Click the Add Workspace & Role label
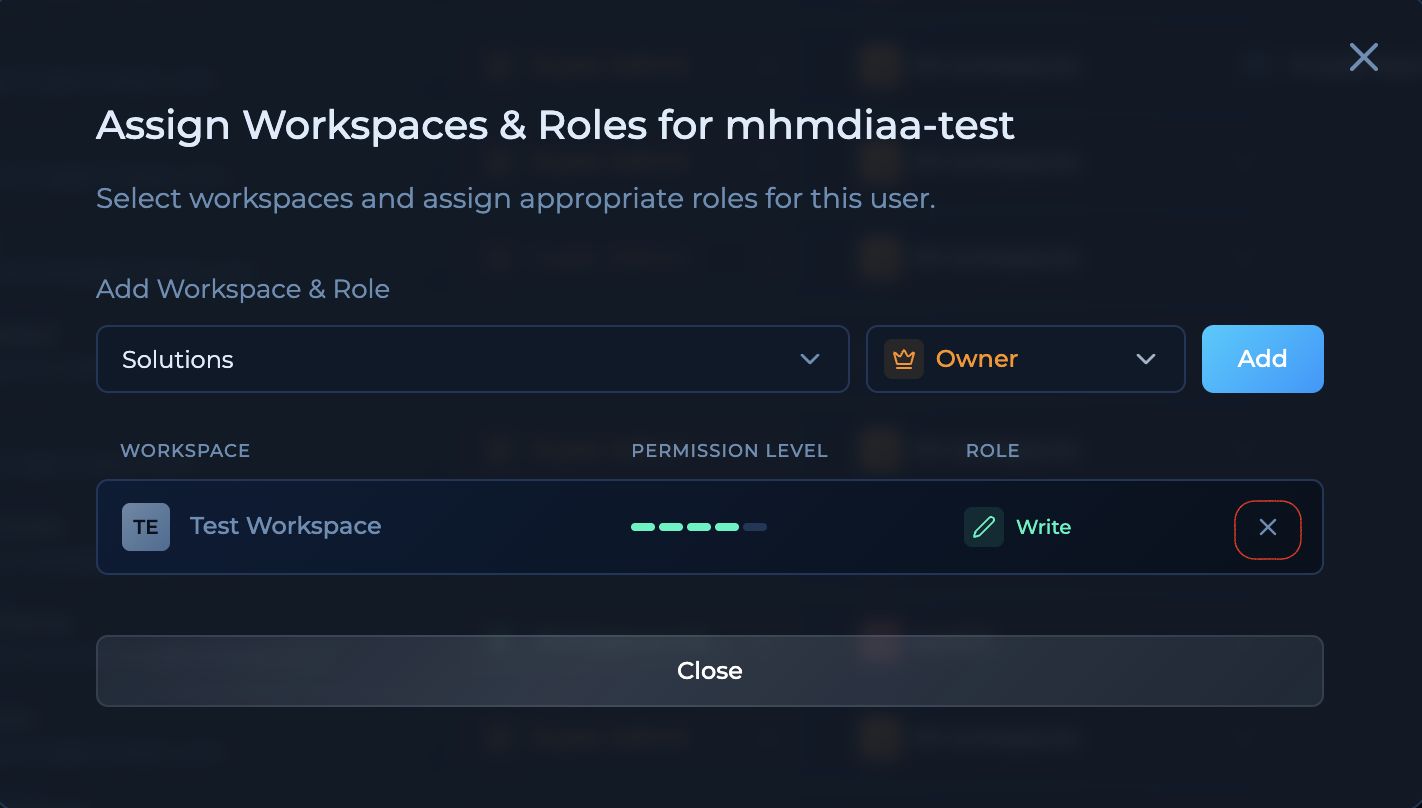The image size is (1422, 808). pyautogui.click(x=242, y=289)
